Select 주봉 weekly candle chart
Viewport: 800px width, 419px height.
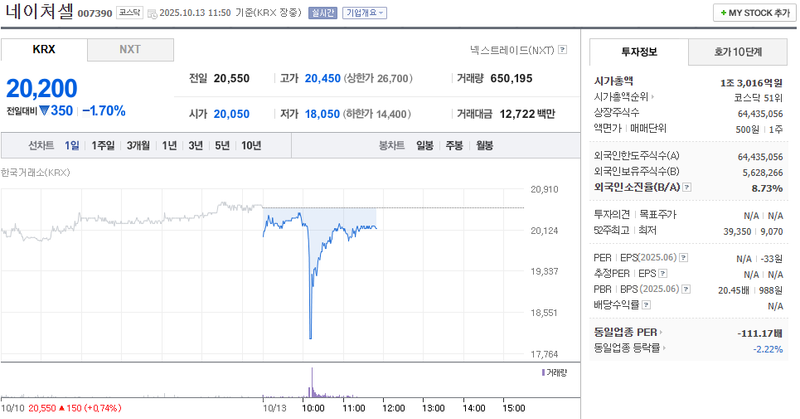[x=454, y=145]
